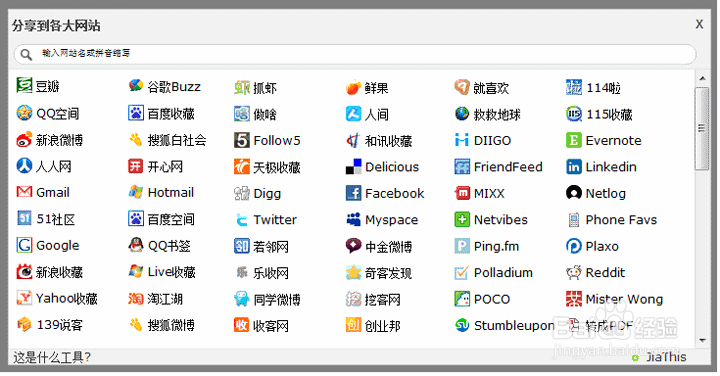Click the Gmail envelope icon
720x376 pixels.
pyautogui.click(x=24, y=192)
